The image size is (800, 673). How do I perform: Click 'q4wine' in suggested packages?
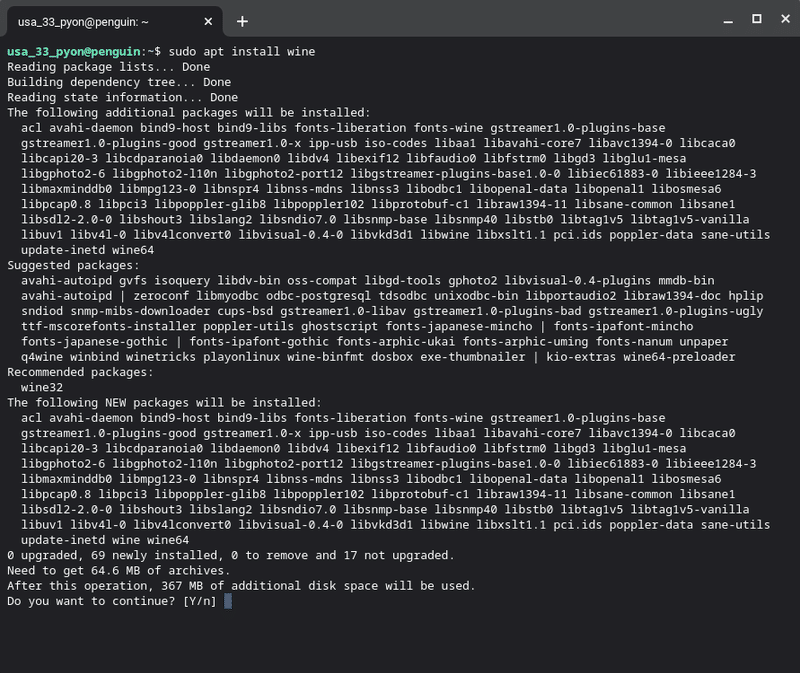click(x=42, y=357)
